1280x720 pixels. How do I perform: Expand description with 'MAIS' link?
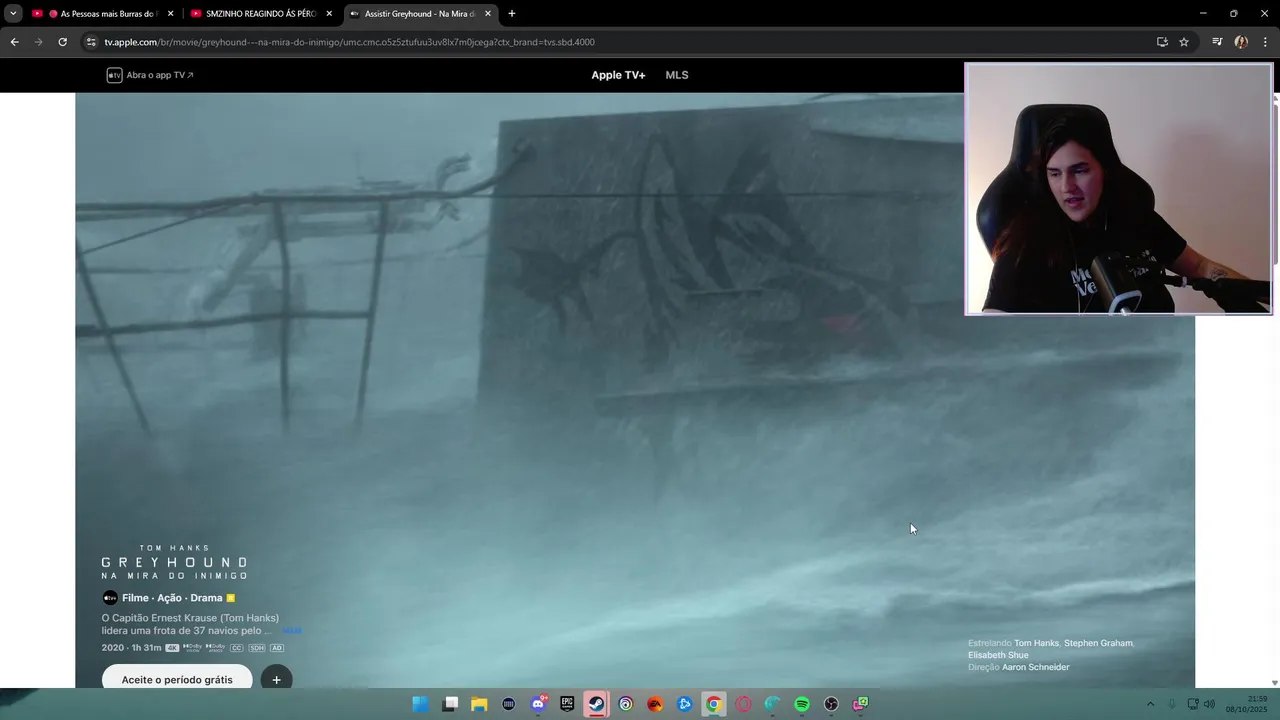[x=291, y=631]
